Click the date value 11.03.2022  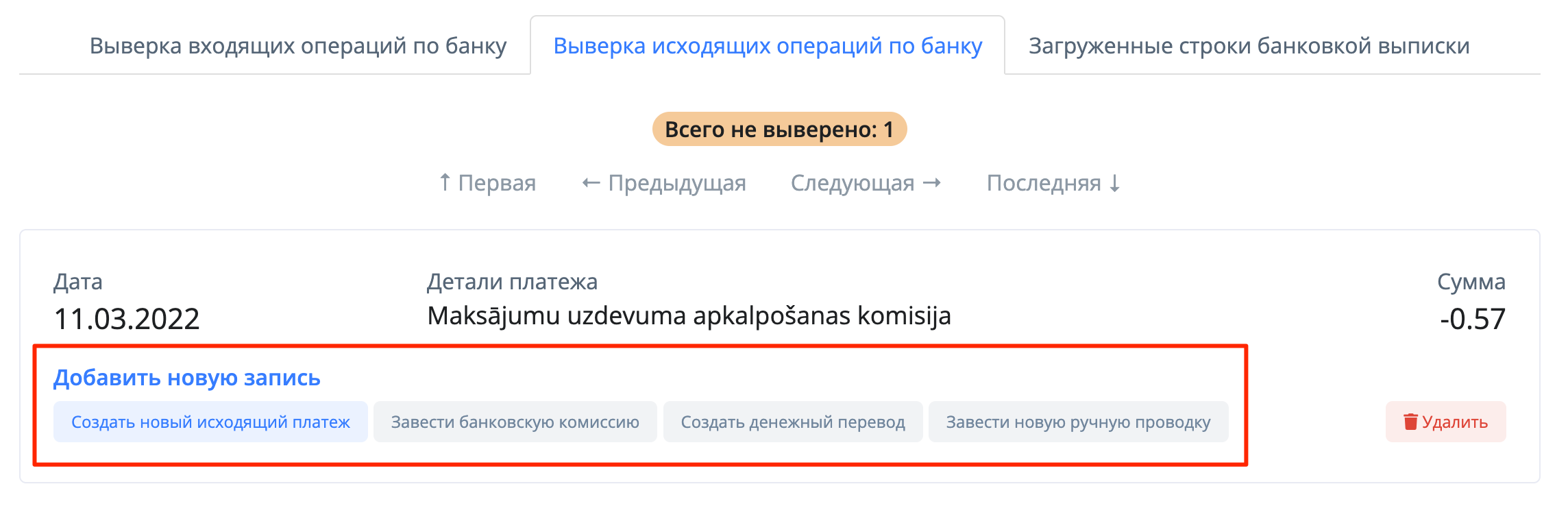(127, 319)
